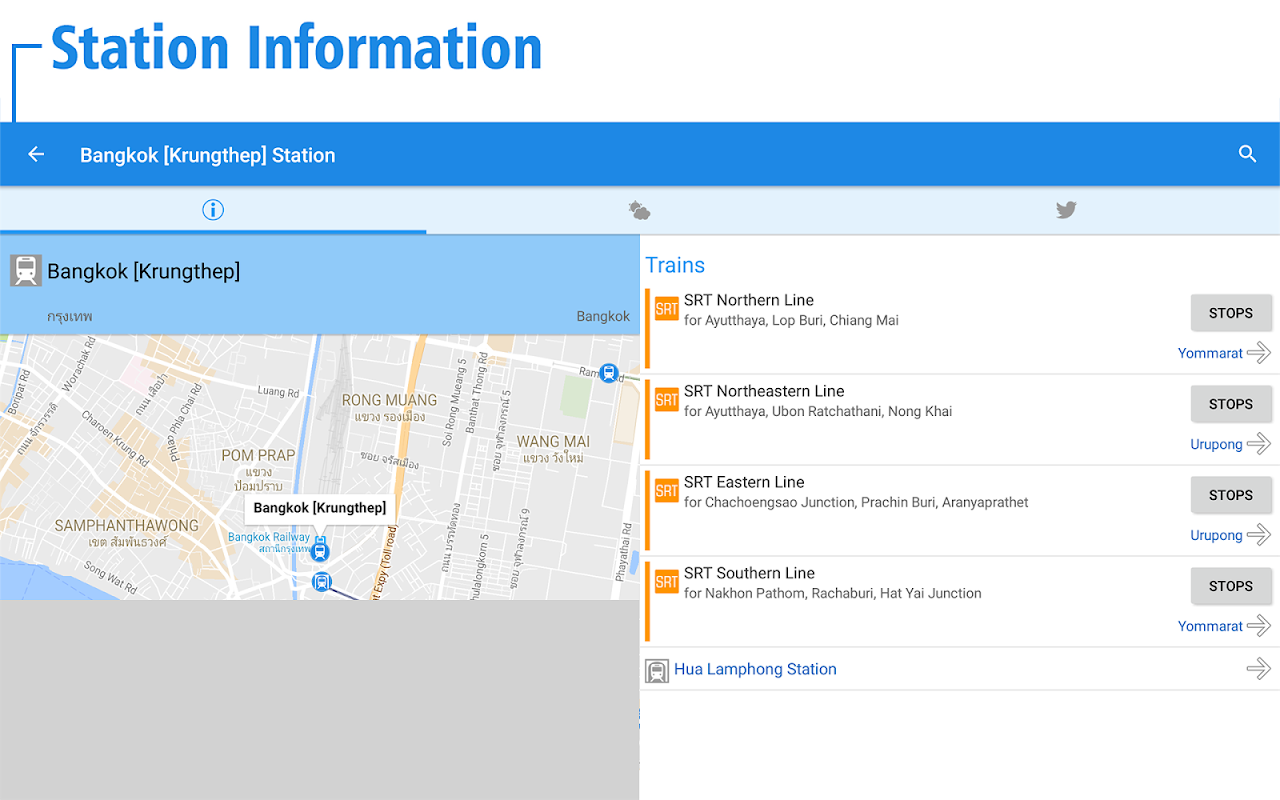
Task: Select the SRT Southern Line title text
Action: click(x=749, y=573)
